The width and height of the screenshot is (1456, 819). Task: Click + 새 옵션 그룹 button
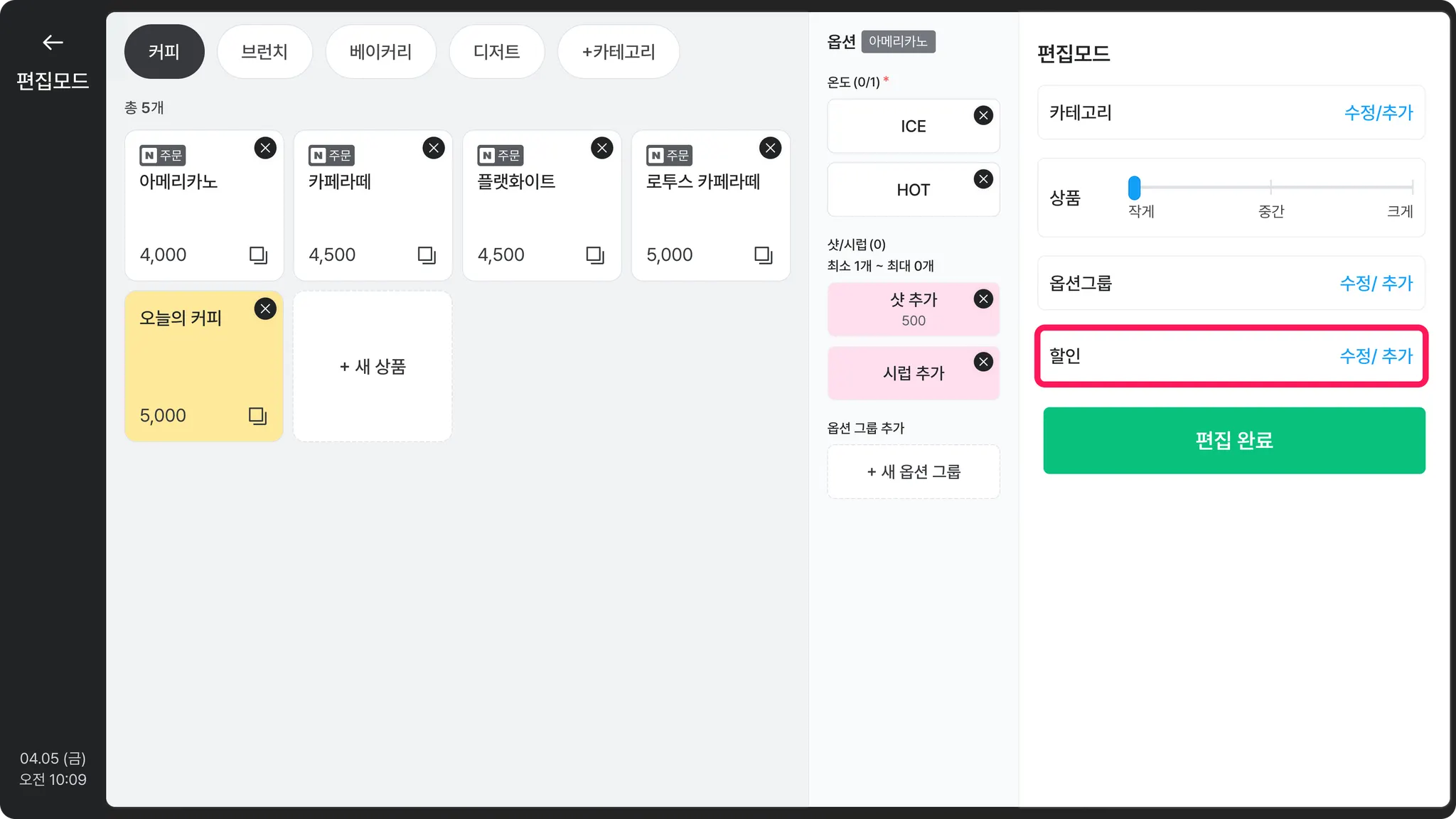tap(914, 471)
